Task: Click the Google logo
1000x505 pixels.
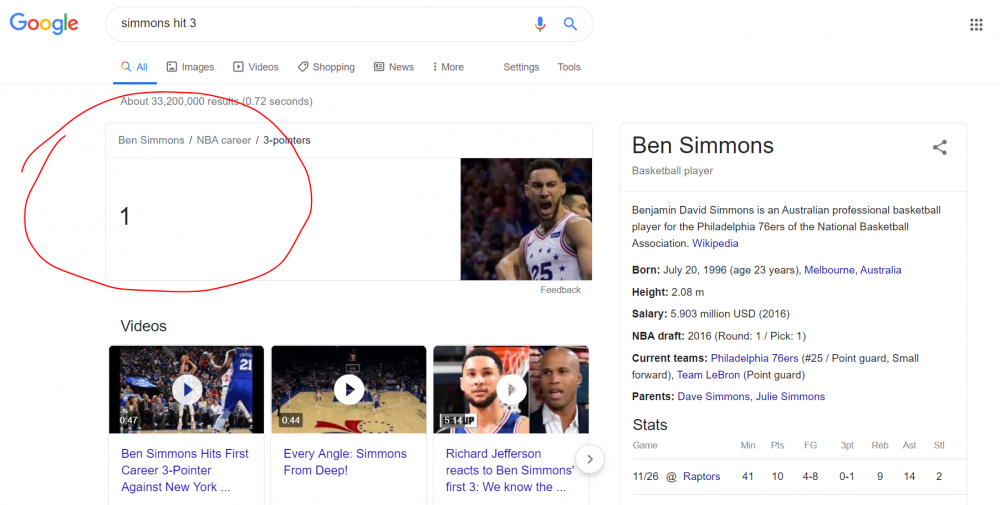Action: 44,24
